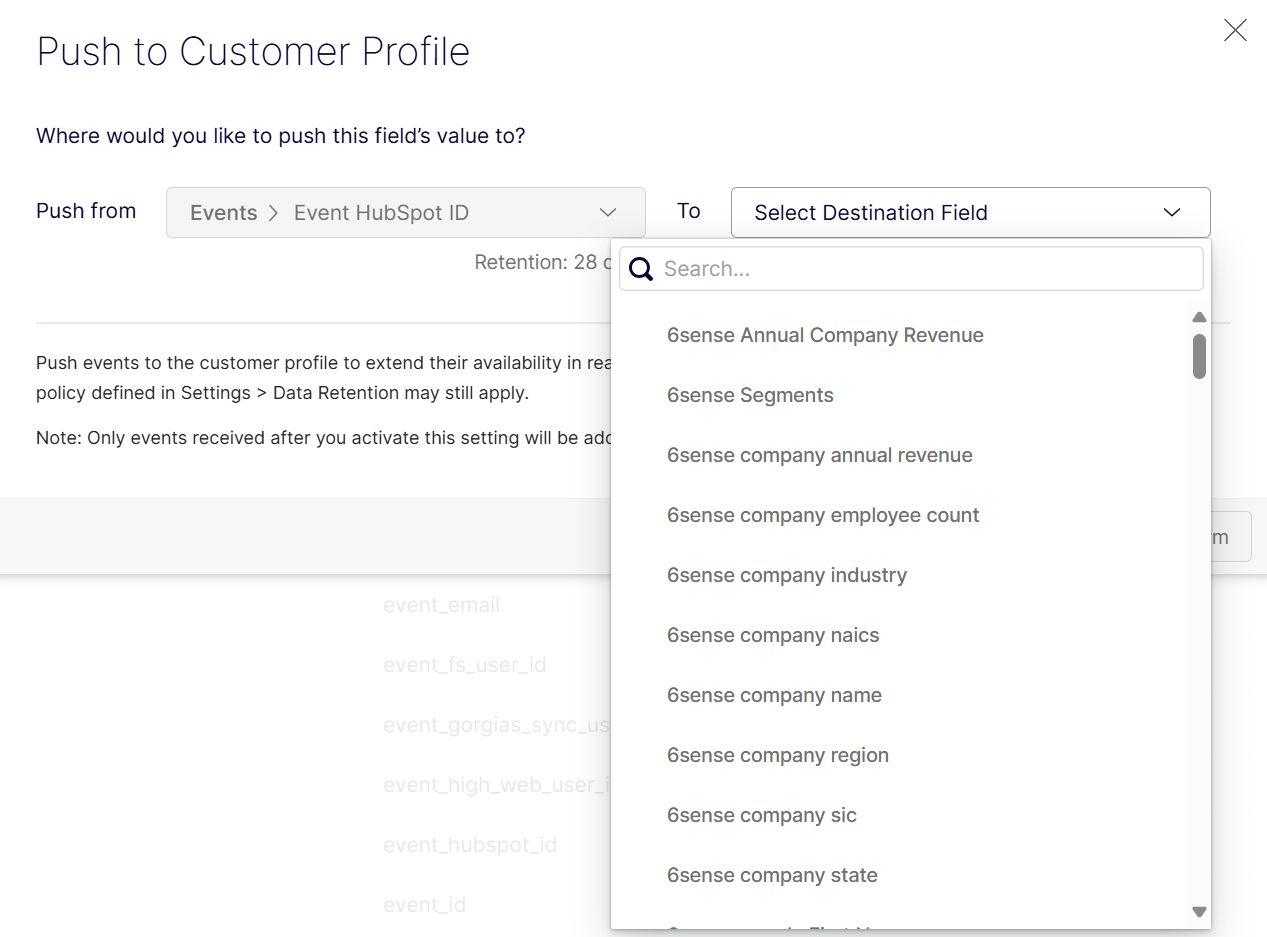This screenshot has height=937, width=1267.
Task: Choose 6sense company industry field
Action: point(787,575)
